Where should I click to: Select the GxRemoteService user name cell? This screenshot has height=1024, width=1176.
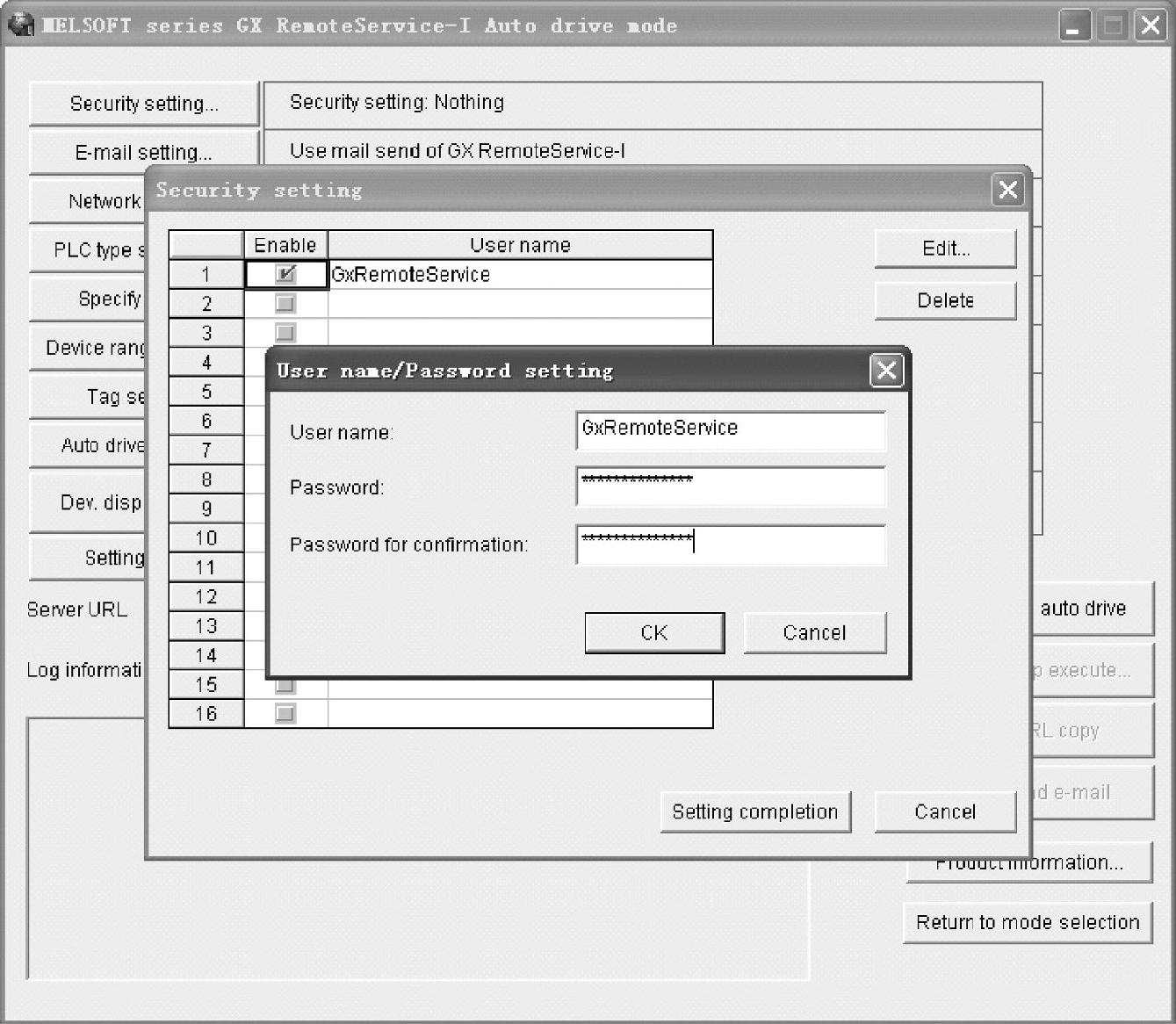(x=520, y=275)
